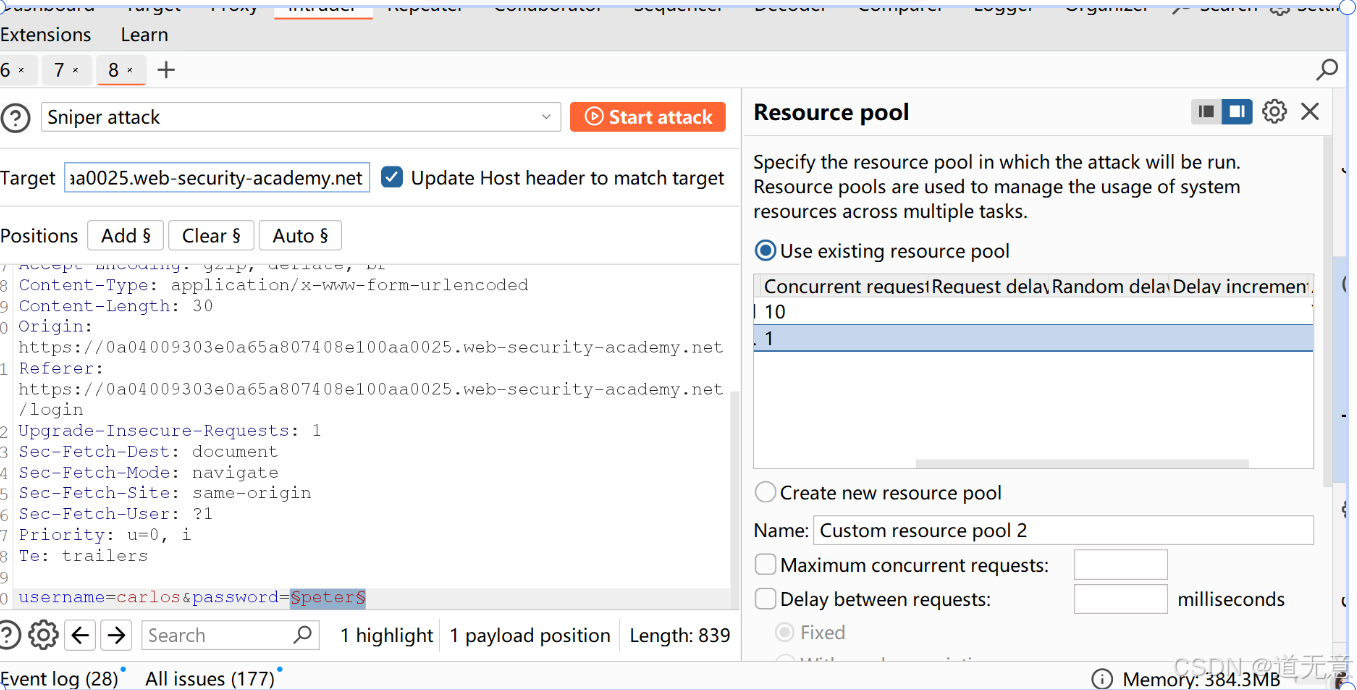Close the Resource pool panel
Screen dimensions: 1357x690
1310,112
